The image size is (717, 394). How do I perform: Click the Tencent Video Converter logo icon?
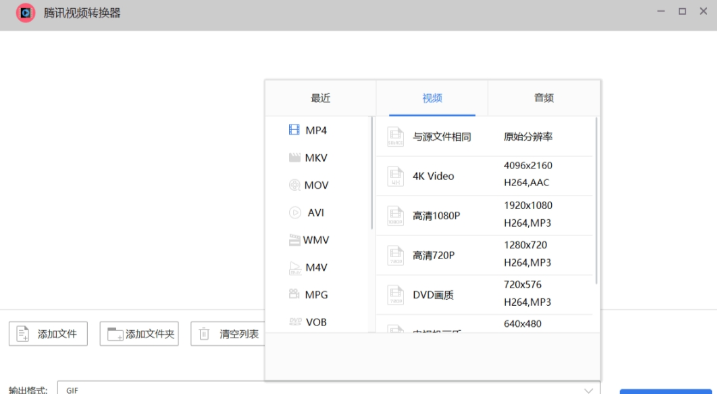26,13
